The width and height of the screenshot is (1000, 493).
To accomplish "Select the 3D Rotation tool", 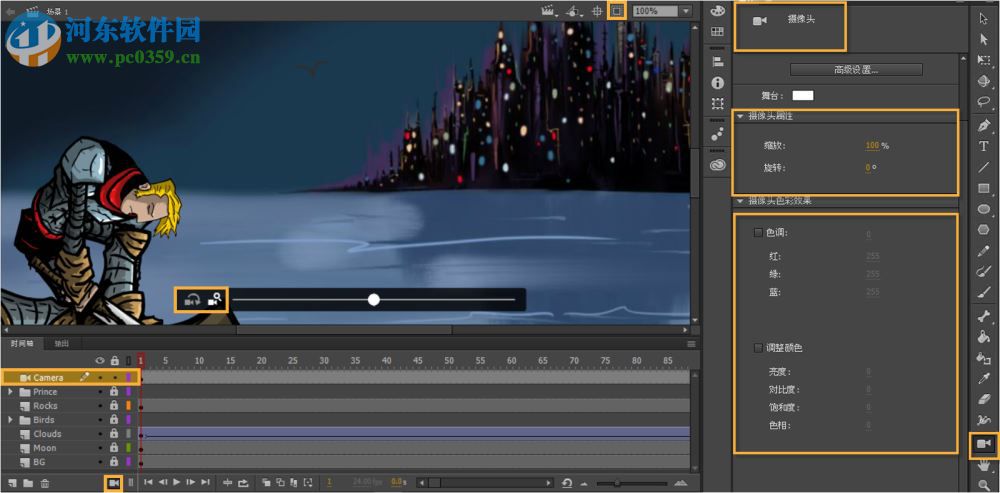I will tap(983, 81).
